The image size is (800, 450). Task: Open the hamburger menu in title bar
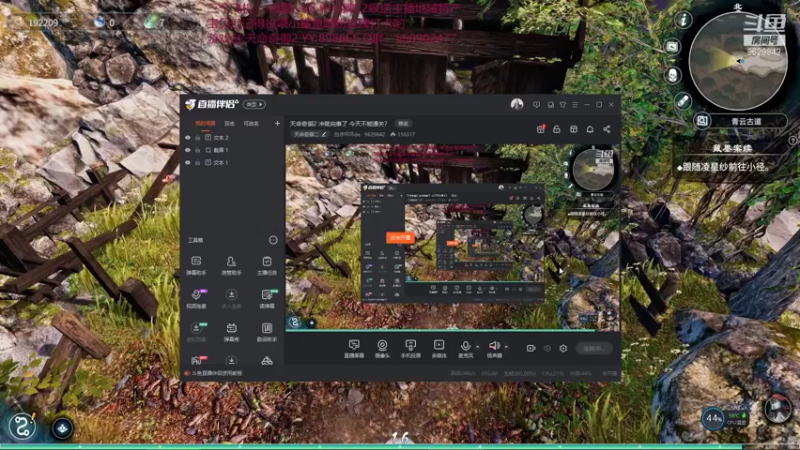coord(575,105)
